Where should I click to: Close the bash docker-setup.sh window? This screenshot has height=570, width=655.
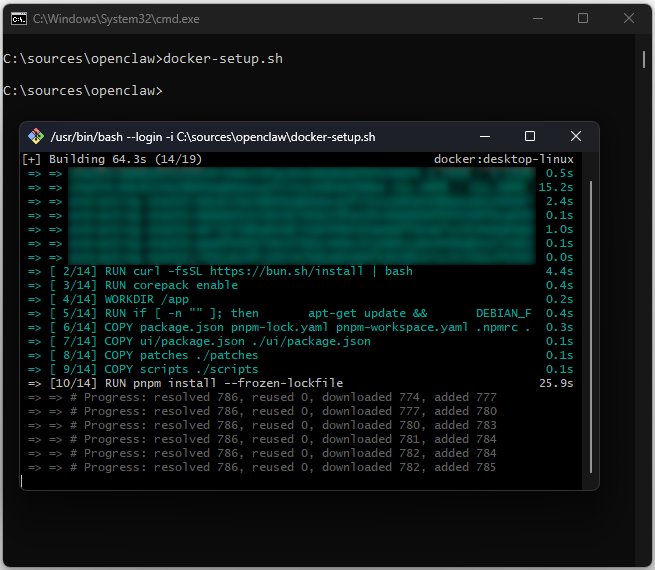click(576, 137)
